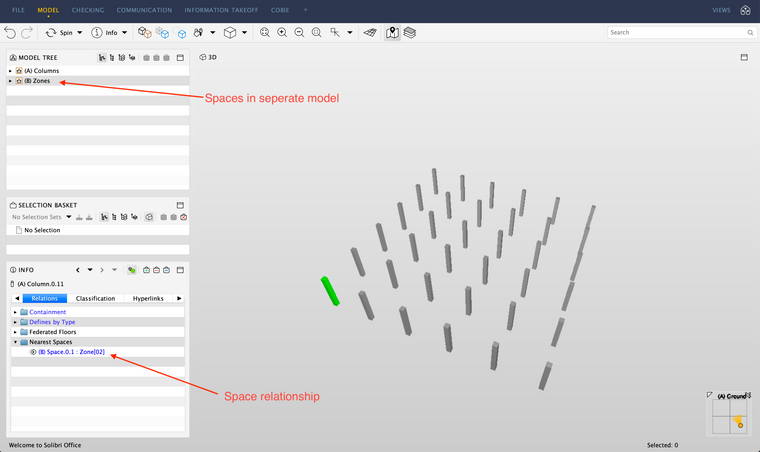Click the sectioning plane icon
The height and width of the screenshot is (452, 760).
point(370,32)
